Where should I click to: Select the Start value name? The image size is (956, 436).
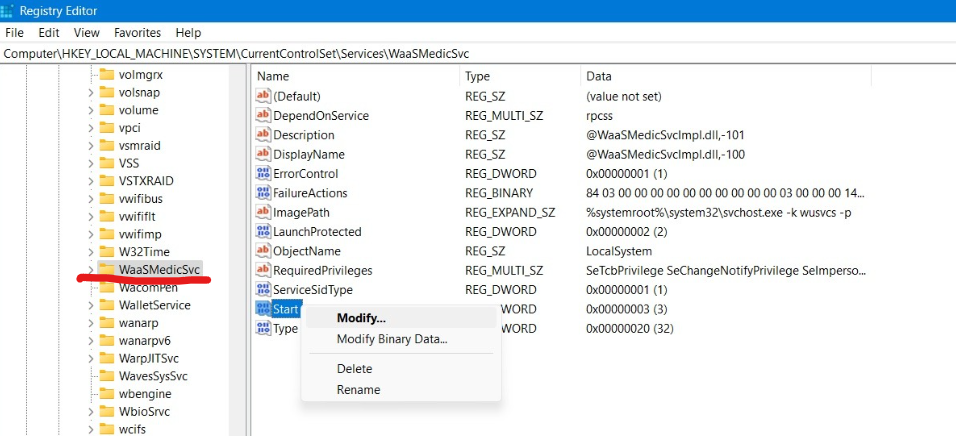point(285,309)
